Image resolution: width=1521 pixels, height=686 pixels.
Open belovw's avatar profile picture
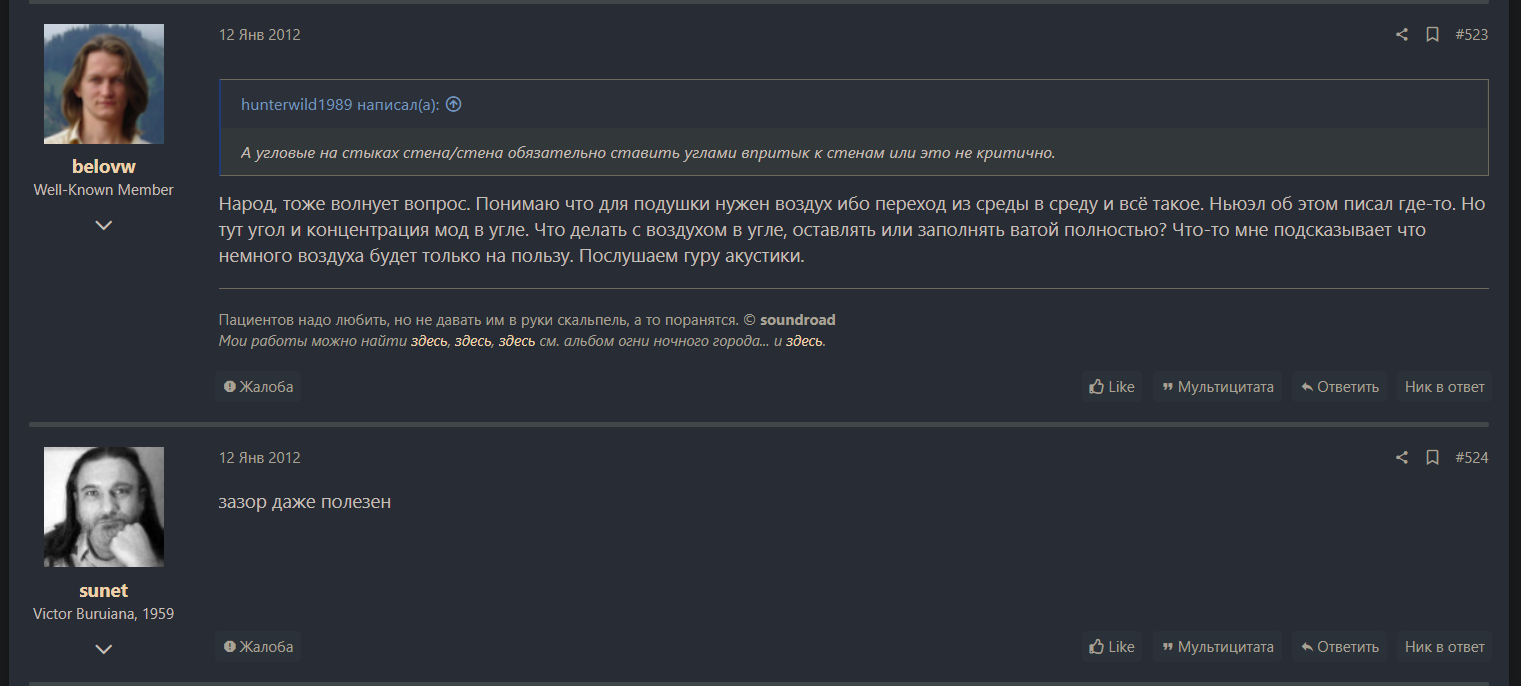(x=104, y=84)
